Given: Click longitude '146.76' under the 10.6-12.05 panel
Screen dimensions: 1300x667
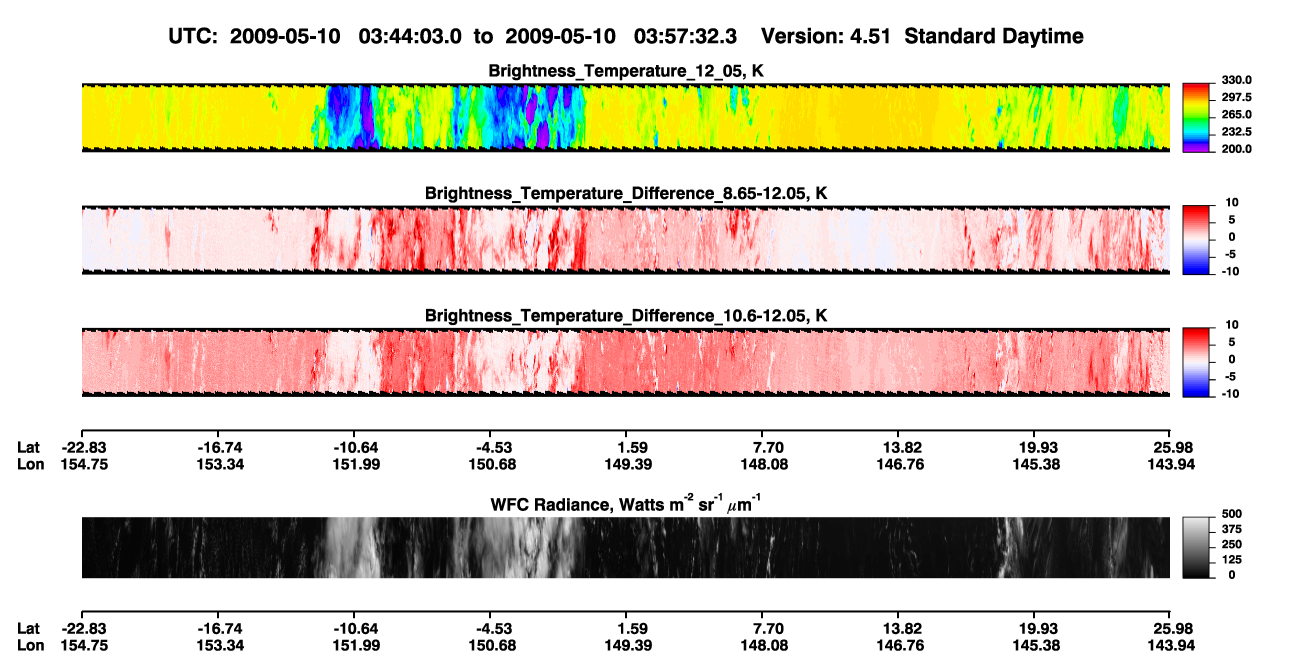Looking at the screenshot, I should click(899, 463).
